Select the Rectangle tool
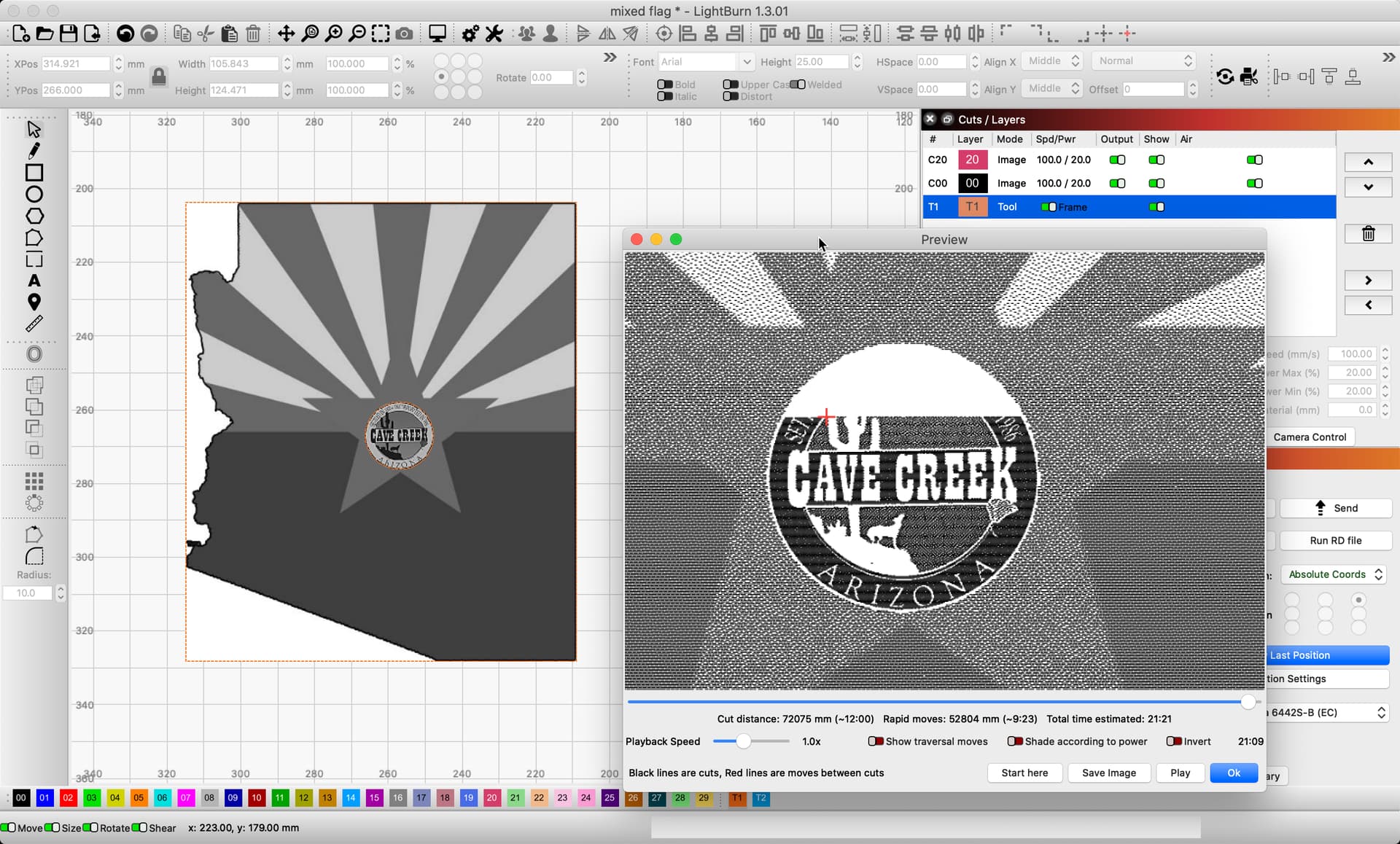This screenshot has width=1400, height=844. pyautogui.click(x=34, y=173)
